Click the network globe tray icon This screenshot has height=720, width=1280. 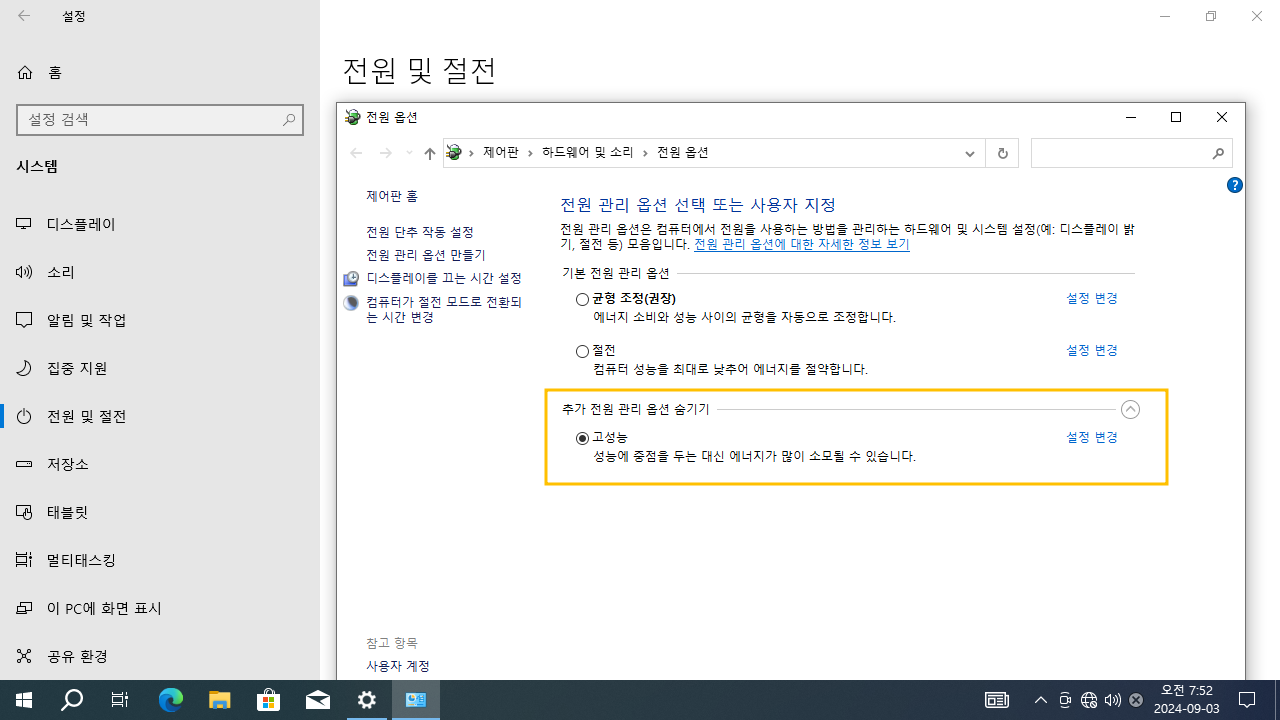click(1089, 700)
